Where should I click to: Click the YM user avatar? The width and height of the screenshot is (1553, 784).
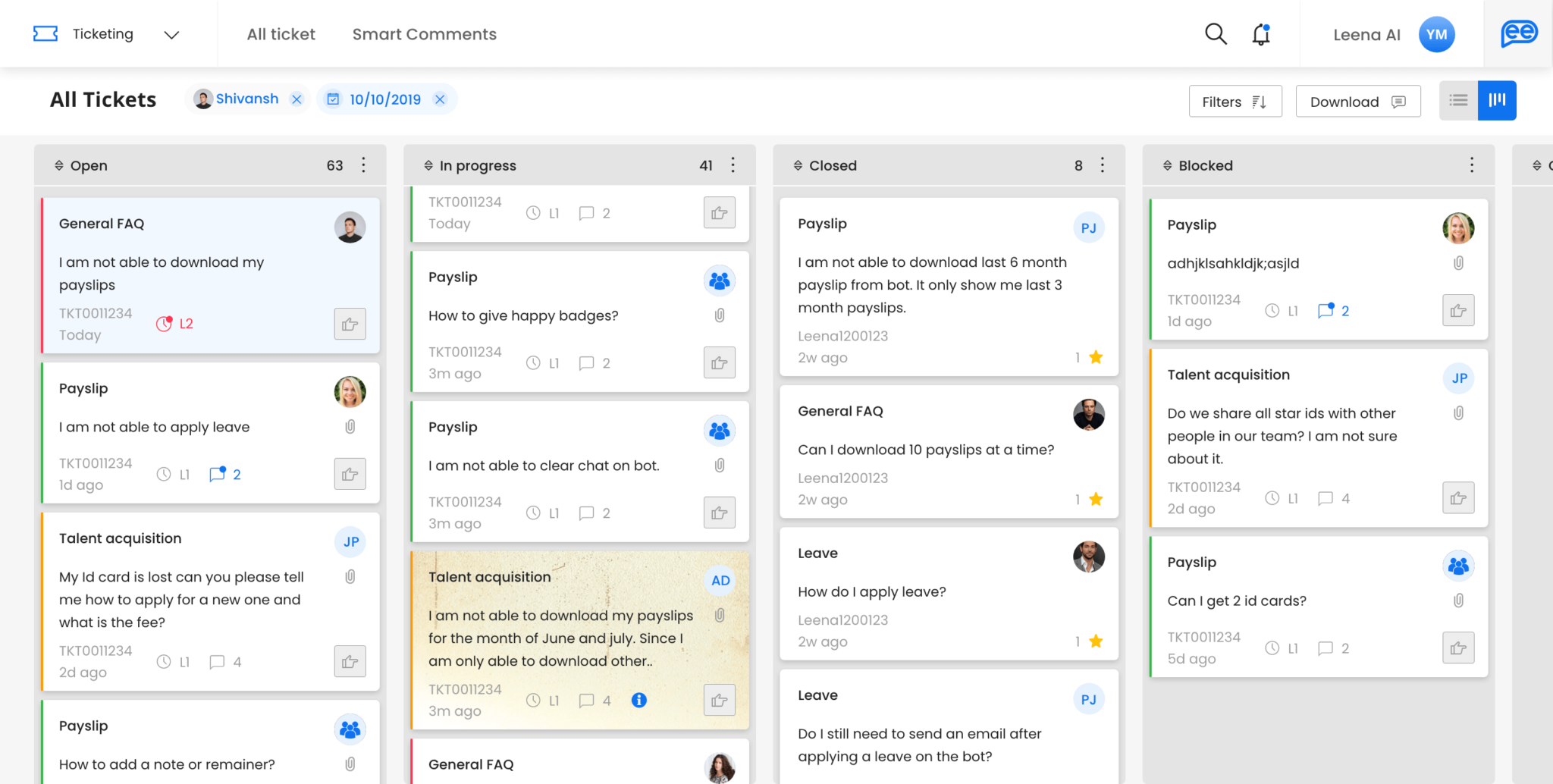tap(1436, 34)
